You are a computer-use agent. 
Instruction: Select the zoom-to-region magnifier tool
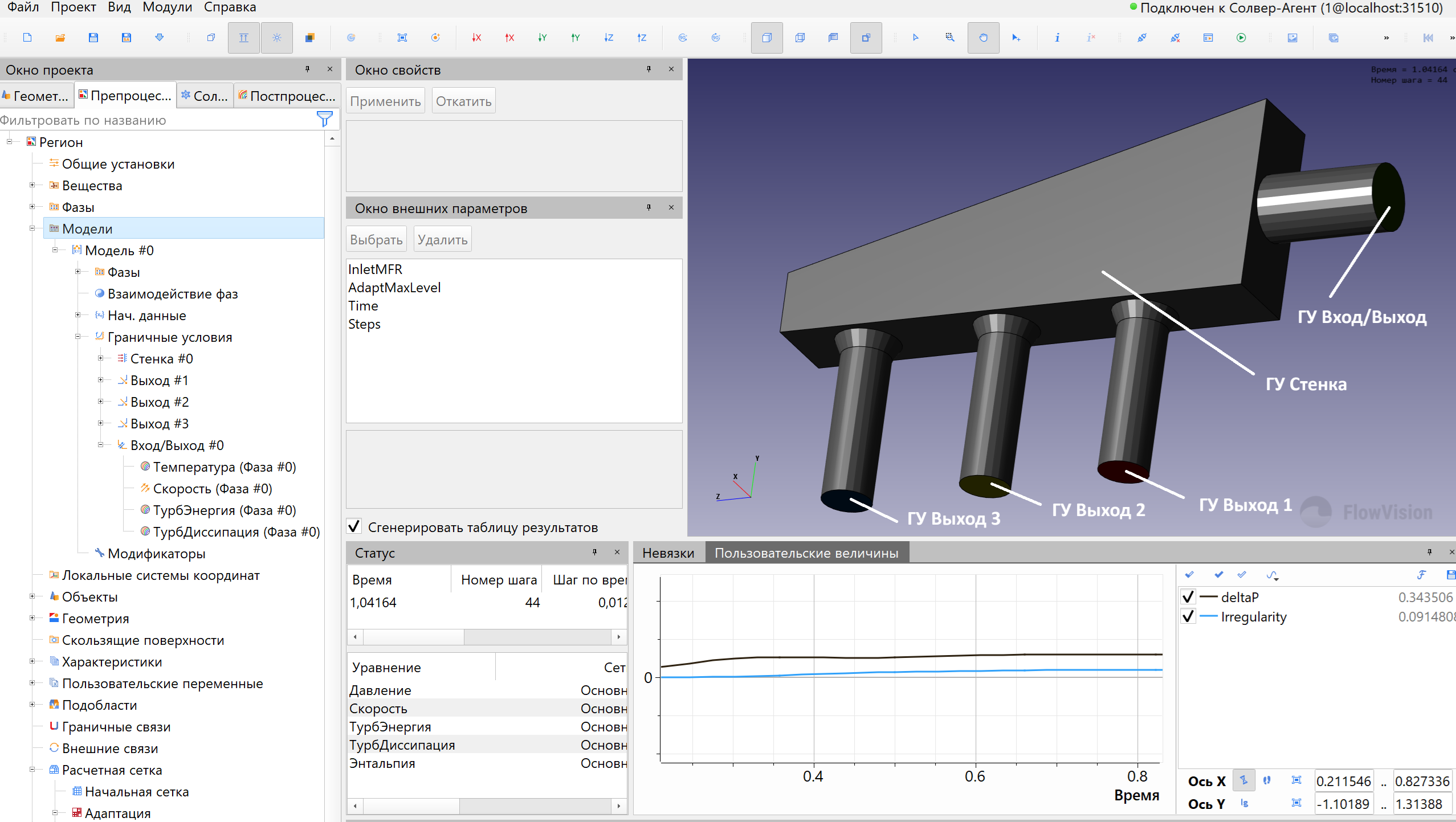click(x=949, y=38)
